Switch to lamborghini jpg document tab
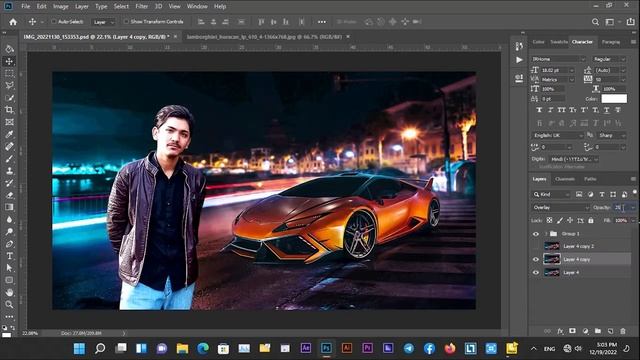The height and width of the screenshot is (360, 640). coord(264,37)
